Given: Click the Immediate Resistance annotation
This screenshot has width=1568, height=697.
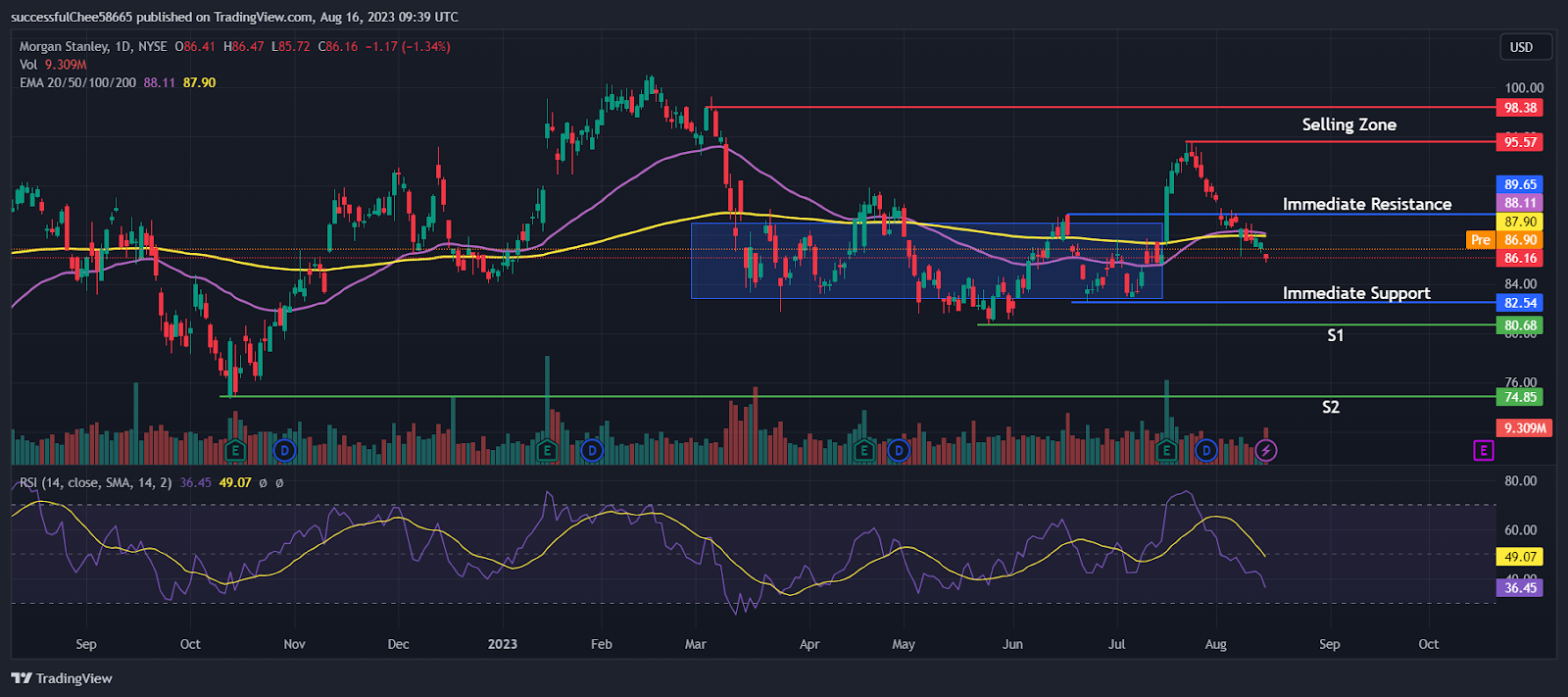Looking at the screenshot, I should click(x=1367, y=204).
